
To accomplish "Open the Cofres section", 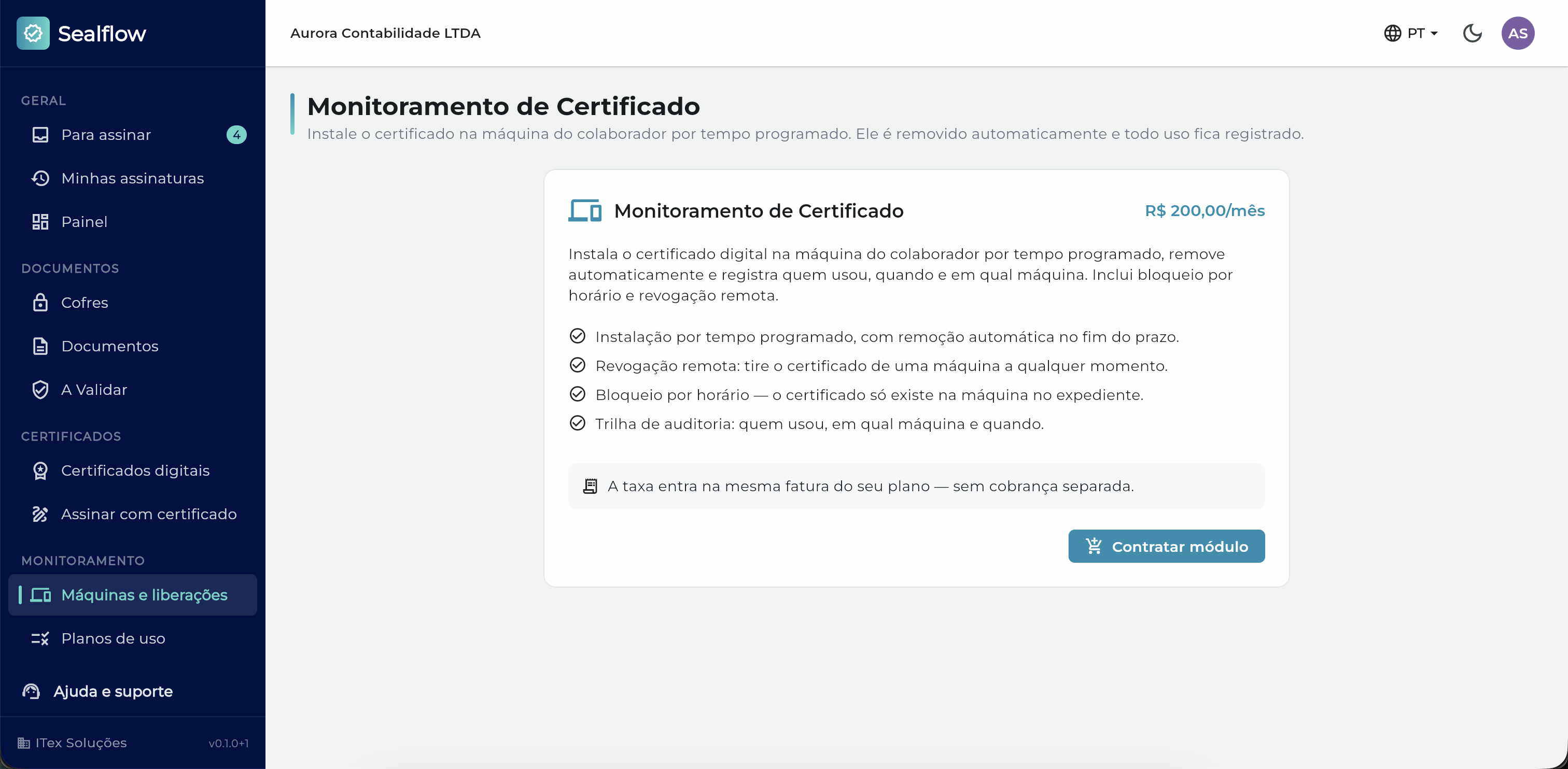I will click(133, 303).
